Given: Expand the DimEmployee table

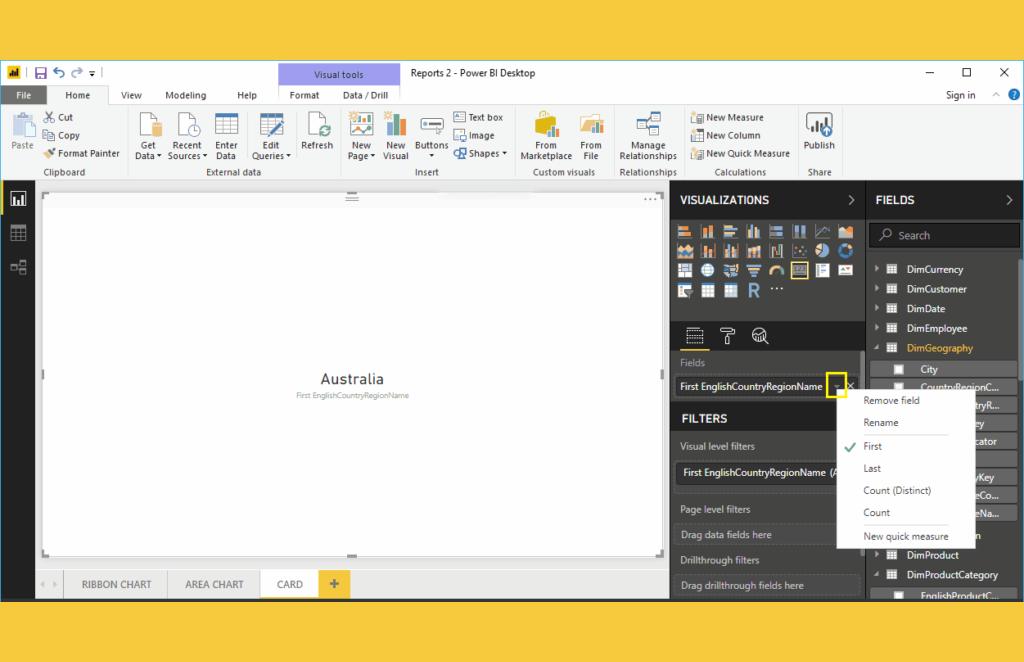Looking at the screenshot, I should pos(876,328).
